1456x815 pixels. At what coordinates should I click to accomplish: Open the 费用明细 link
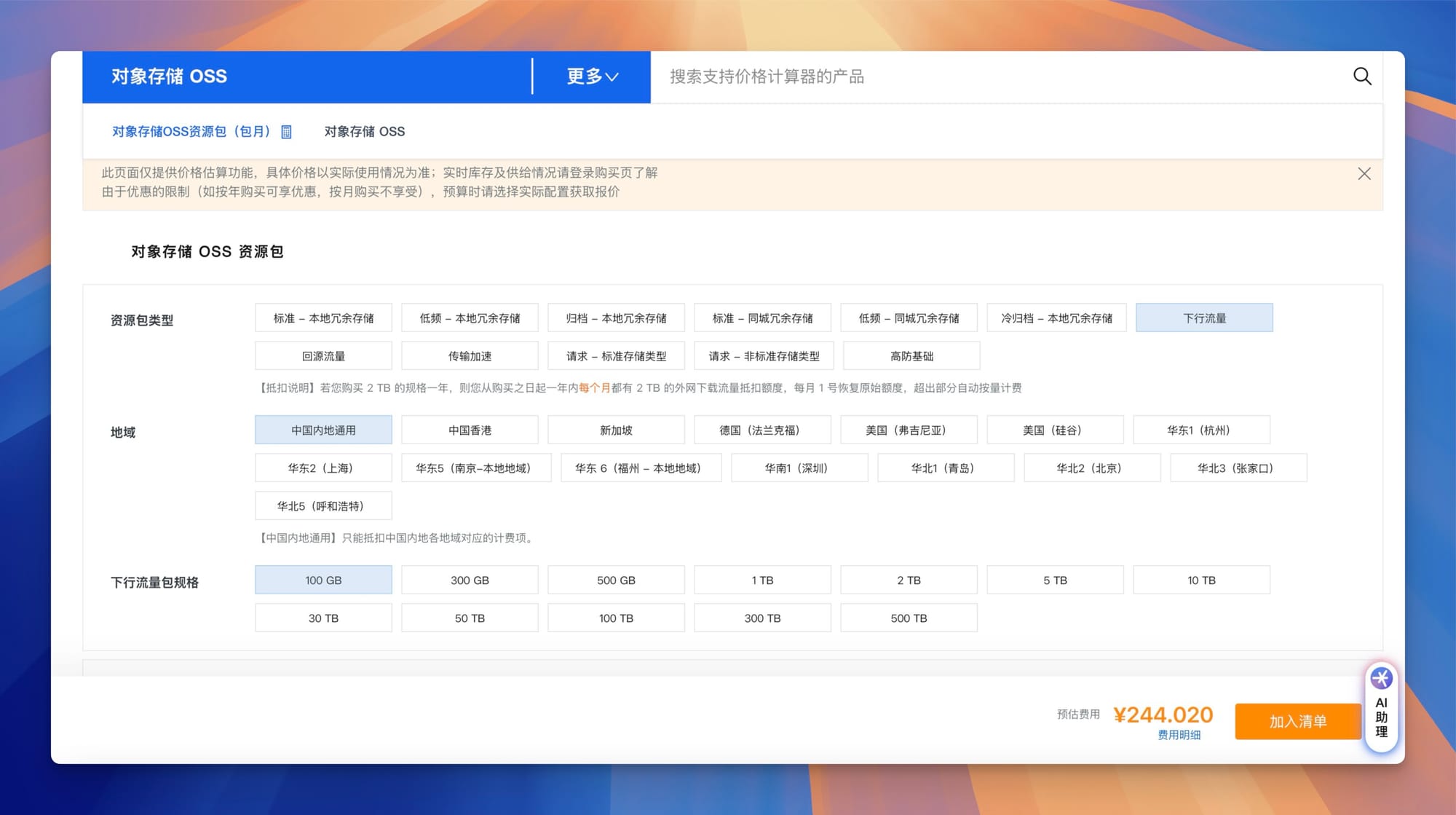click(x=1179, y=736)
